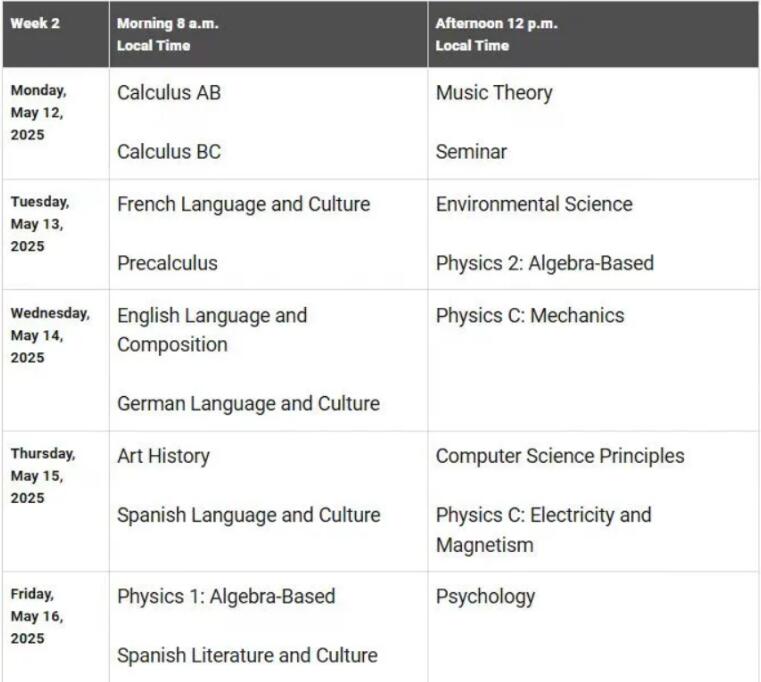Select the Monday, May 12, 2025 cell
Screen dimensions: 761x682
click(39, 112)
